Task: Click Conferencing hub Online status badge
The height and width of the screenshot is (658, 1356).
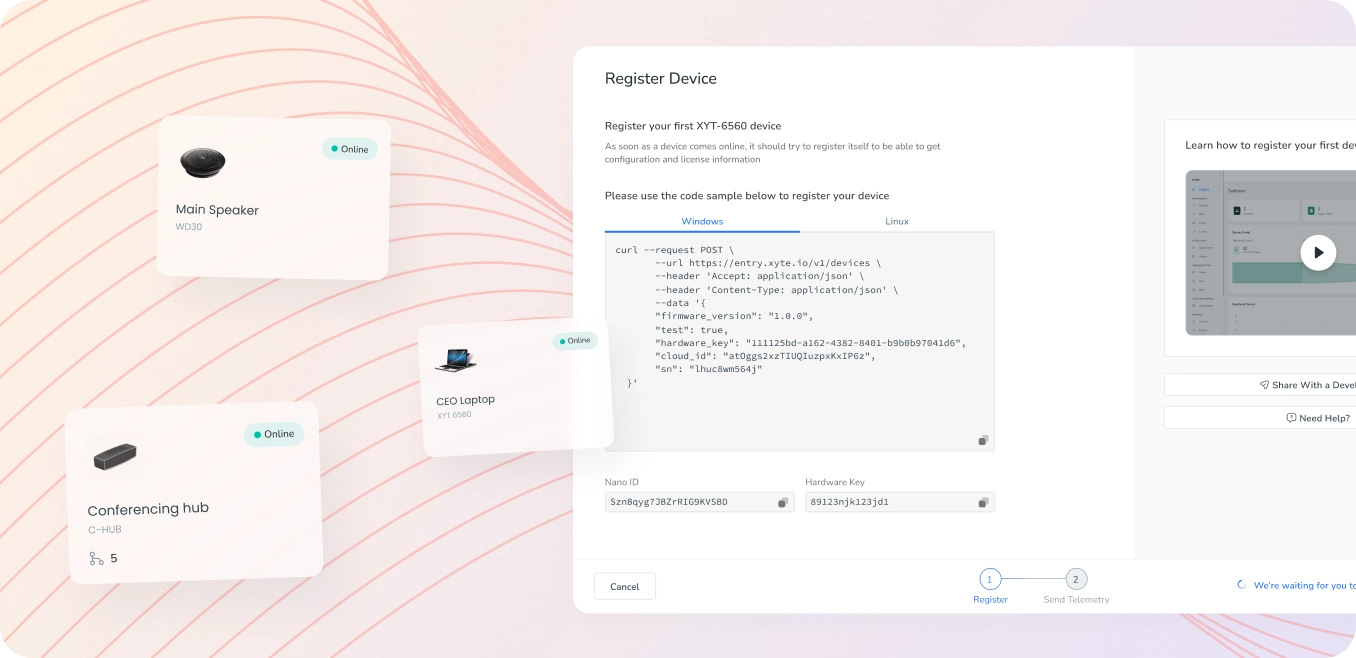Action: (x=274, y=434)
